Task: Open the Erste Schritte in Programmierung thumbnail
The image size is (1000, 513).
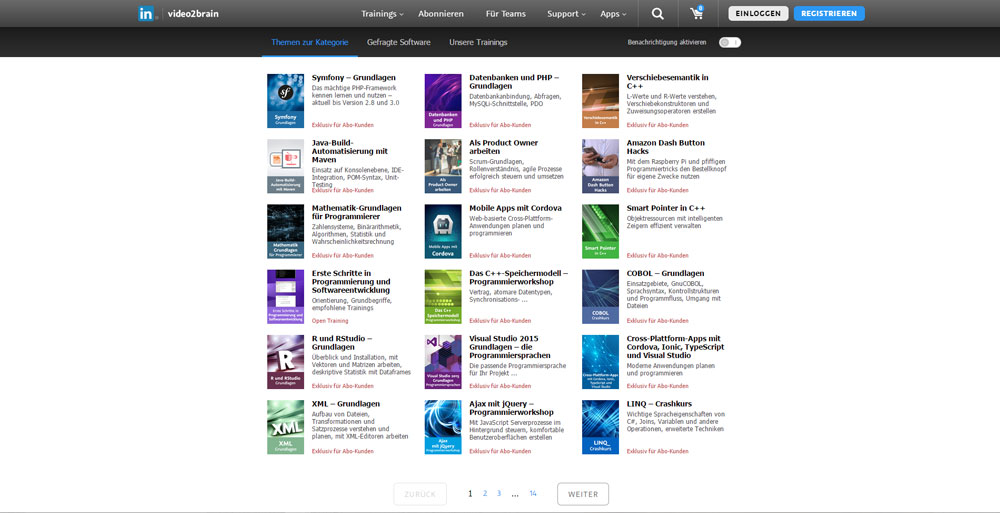Action: (x=285, y=297)
